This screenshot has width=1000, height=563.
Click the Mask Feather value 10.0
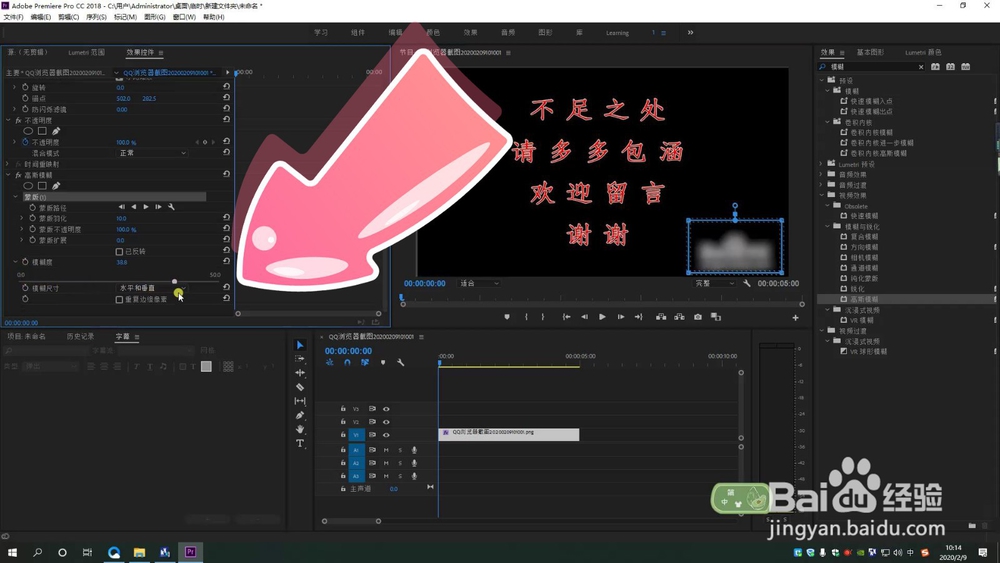pos(121,219)
